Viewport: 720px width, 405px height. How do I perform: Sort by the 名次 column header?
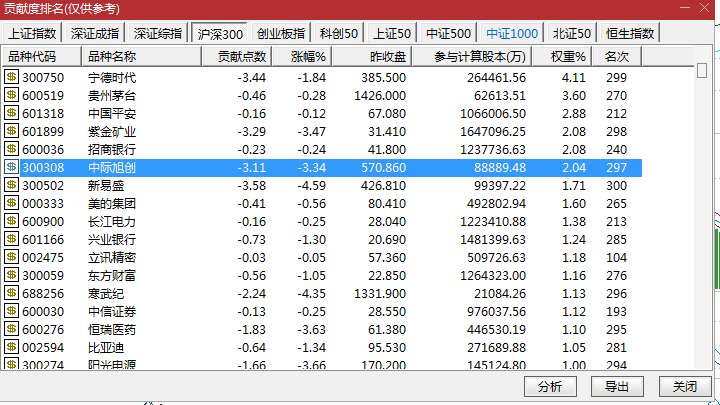pyautogui.click(x=617, y=56)
